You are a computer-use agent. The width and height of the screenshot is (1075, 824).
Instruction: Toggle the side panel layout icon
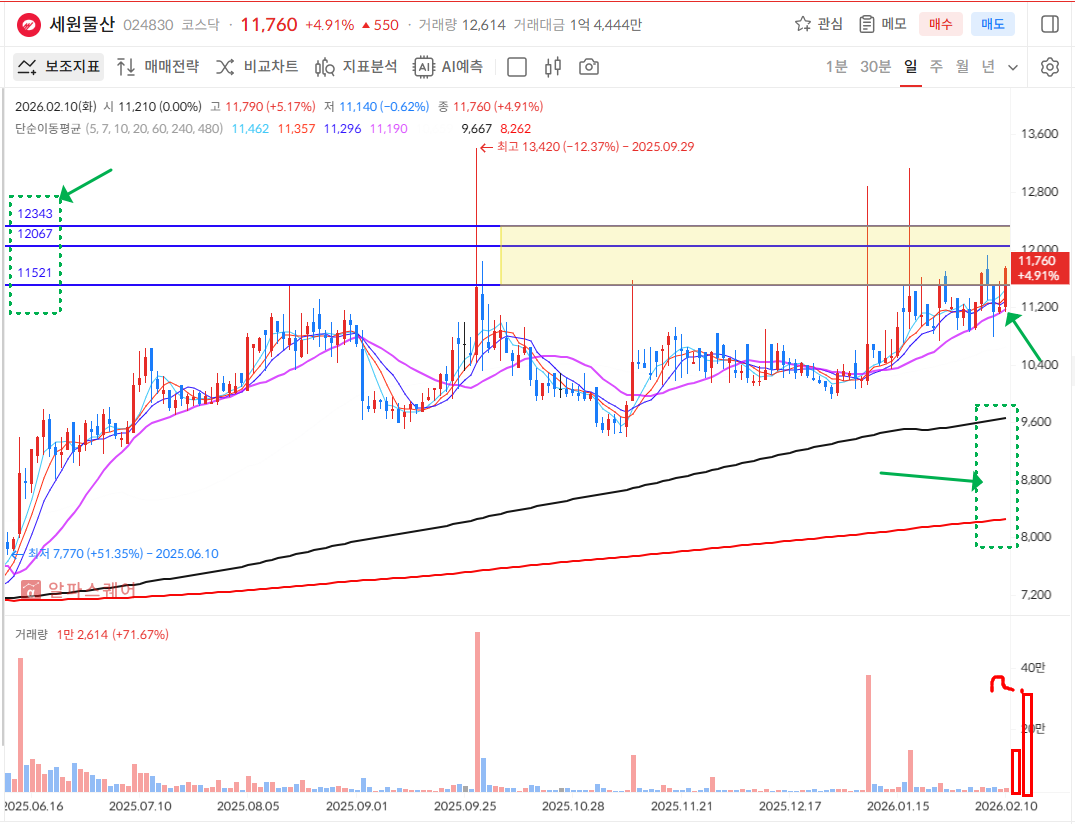tap(1049, 24)
